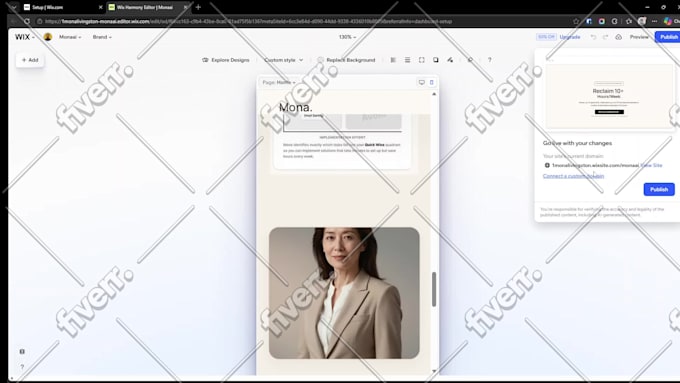The width and height of the screenshot is (680, 383).
Task: Open the Monaai site dropdown
Action: coord(70,37)
